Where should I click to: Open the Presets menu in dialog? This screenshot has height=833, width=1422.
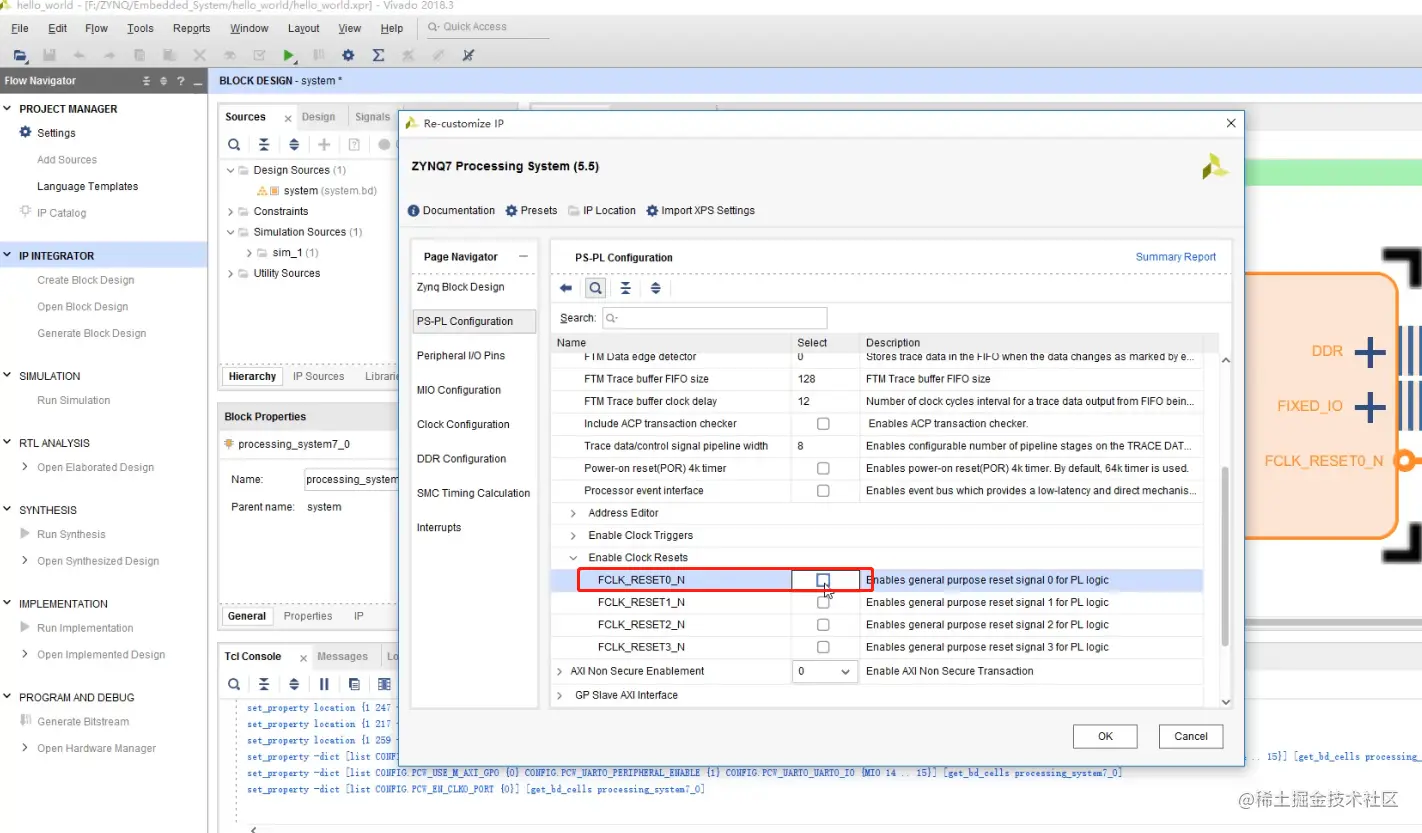(x=531, y=211)
